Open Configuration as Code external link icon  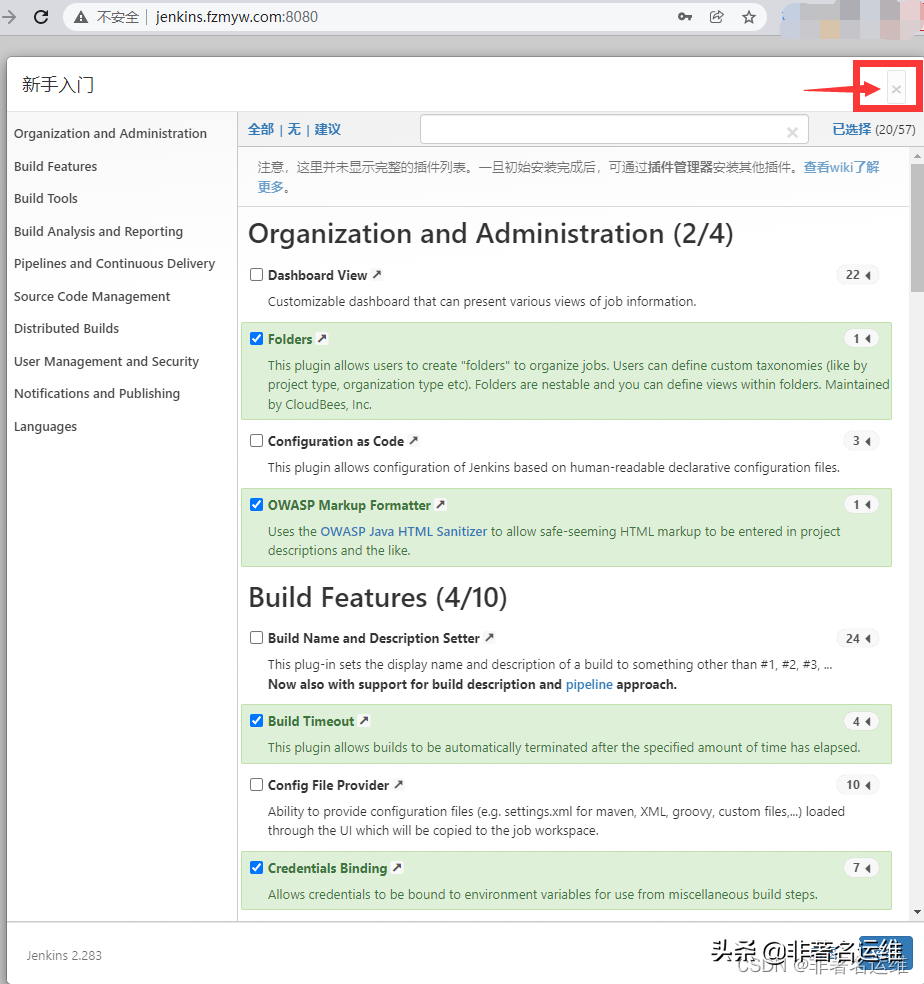coord(414,441)
